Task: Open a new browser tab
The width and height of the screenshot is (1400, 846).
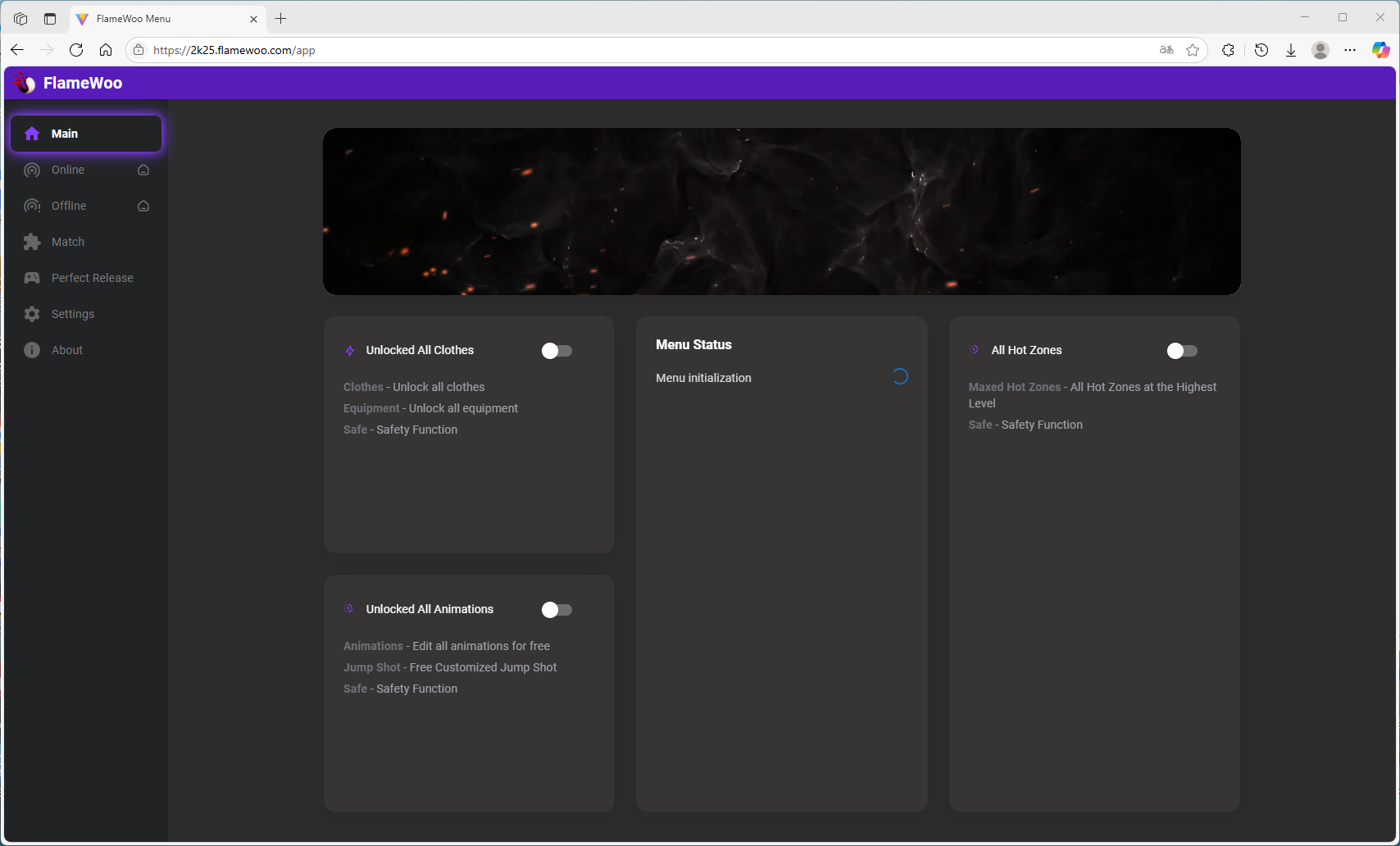Action: (281, 18)
